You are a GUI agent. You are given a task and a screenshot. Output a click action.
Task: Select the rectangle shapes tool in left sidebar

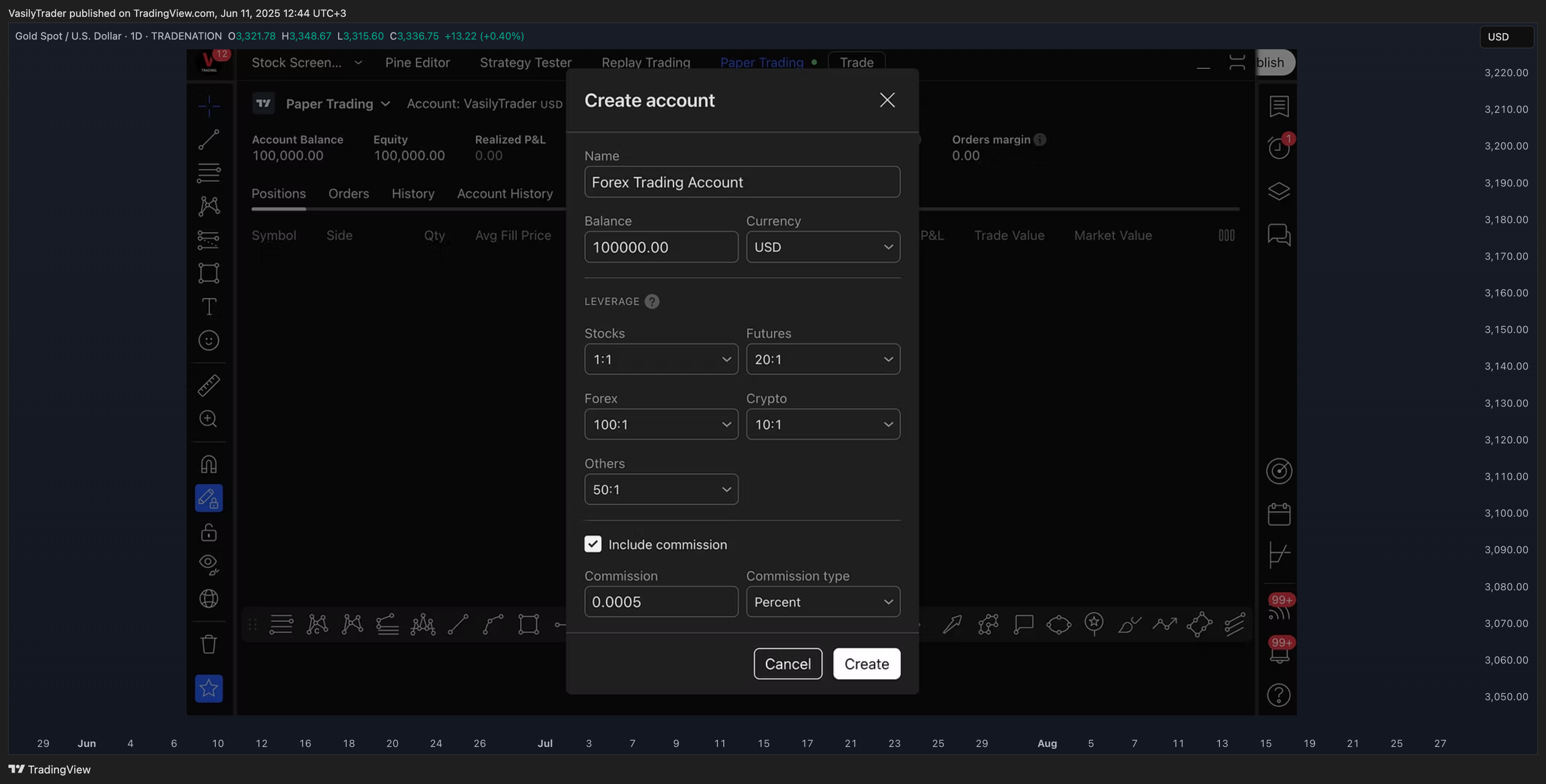click(209, 273)
